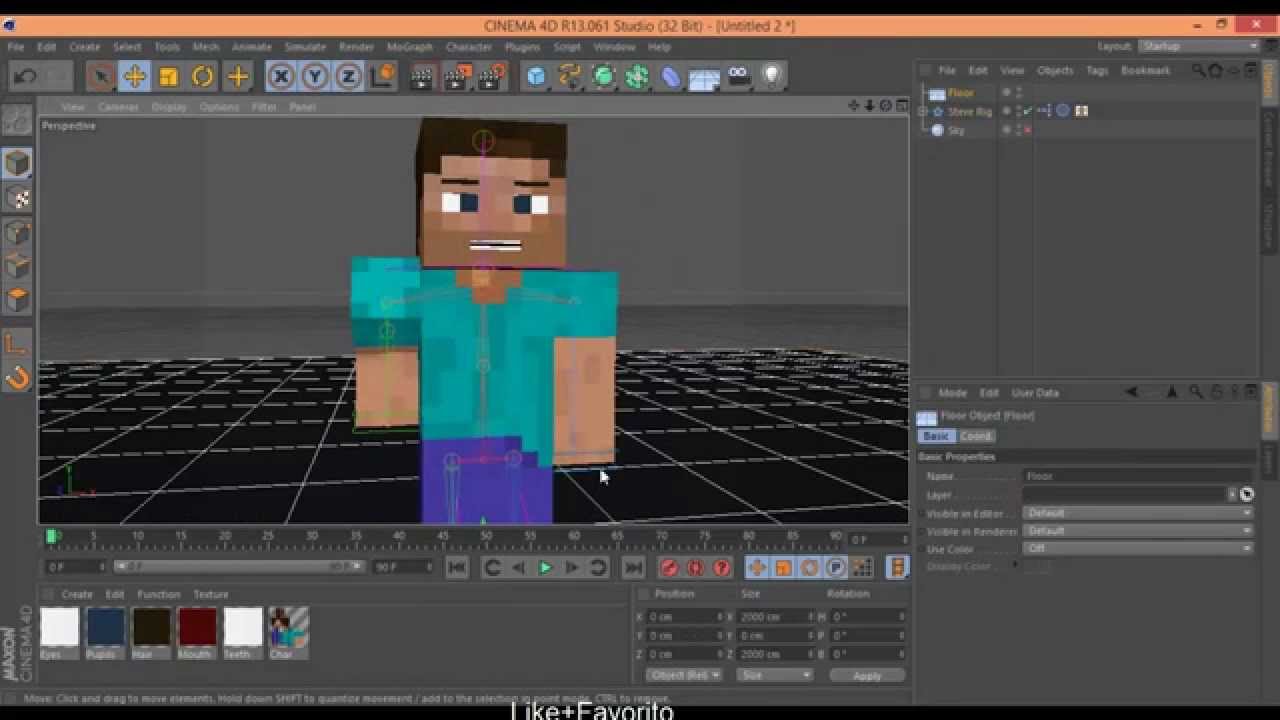This screenshot has height=720, width=1280.
Task: Click Render Active View clapperboard
Action: coord(424,76)
